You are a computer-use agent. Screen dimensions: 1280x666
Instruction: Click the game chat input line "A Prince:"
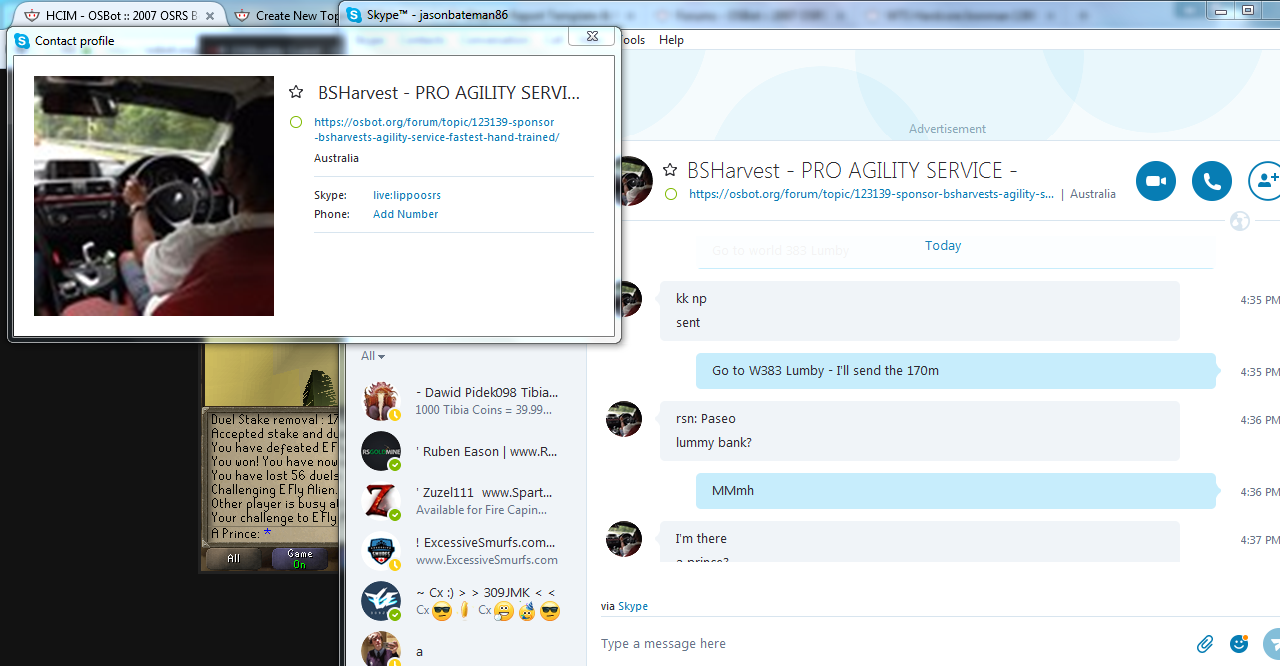pos(272,534)
